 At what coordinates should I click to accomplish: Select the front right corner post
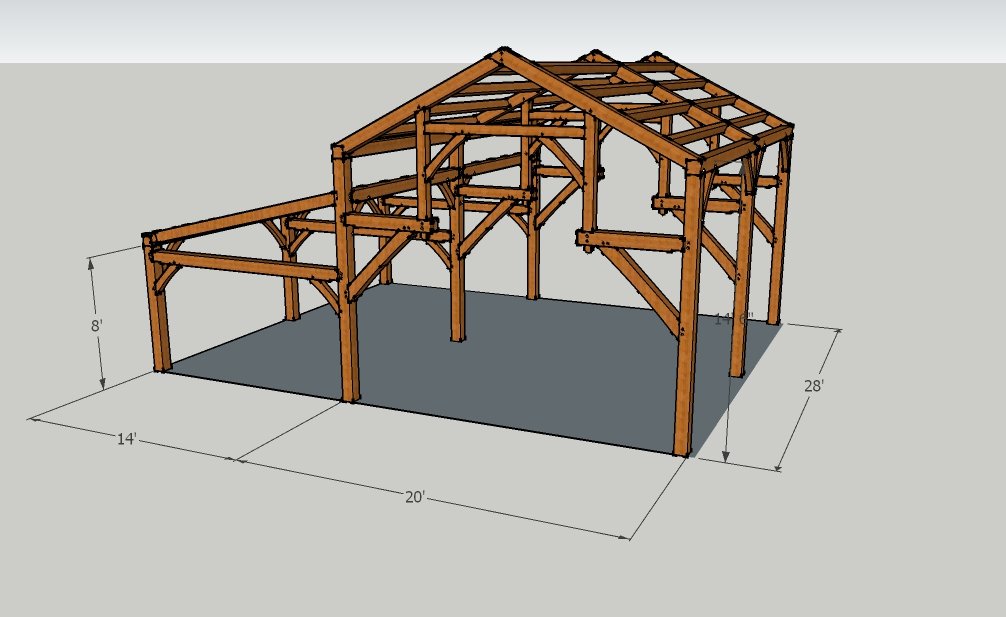pos(687,308)
